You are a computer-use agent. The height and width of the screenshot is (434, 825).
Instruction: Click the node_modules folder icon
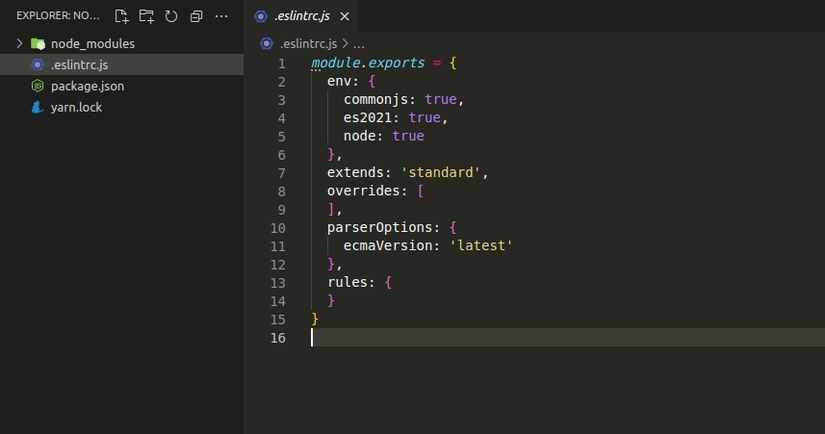click(38, 44)
